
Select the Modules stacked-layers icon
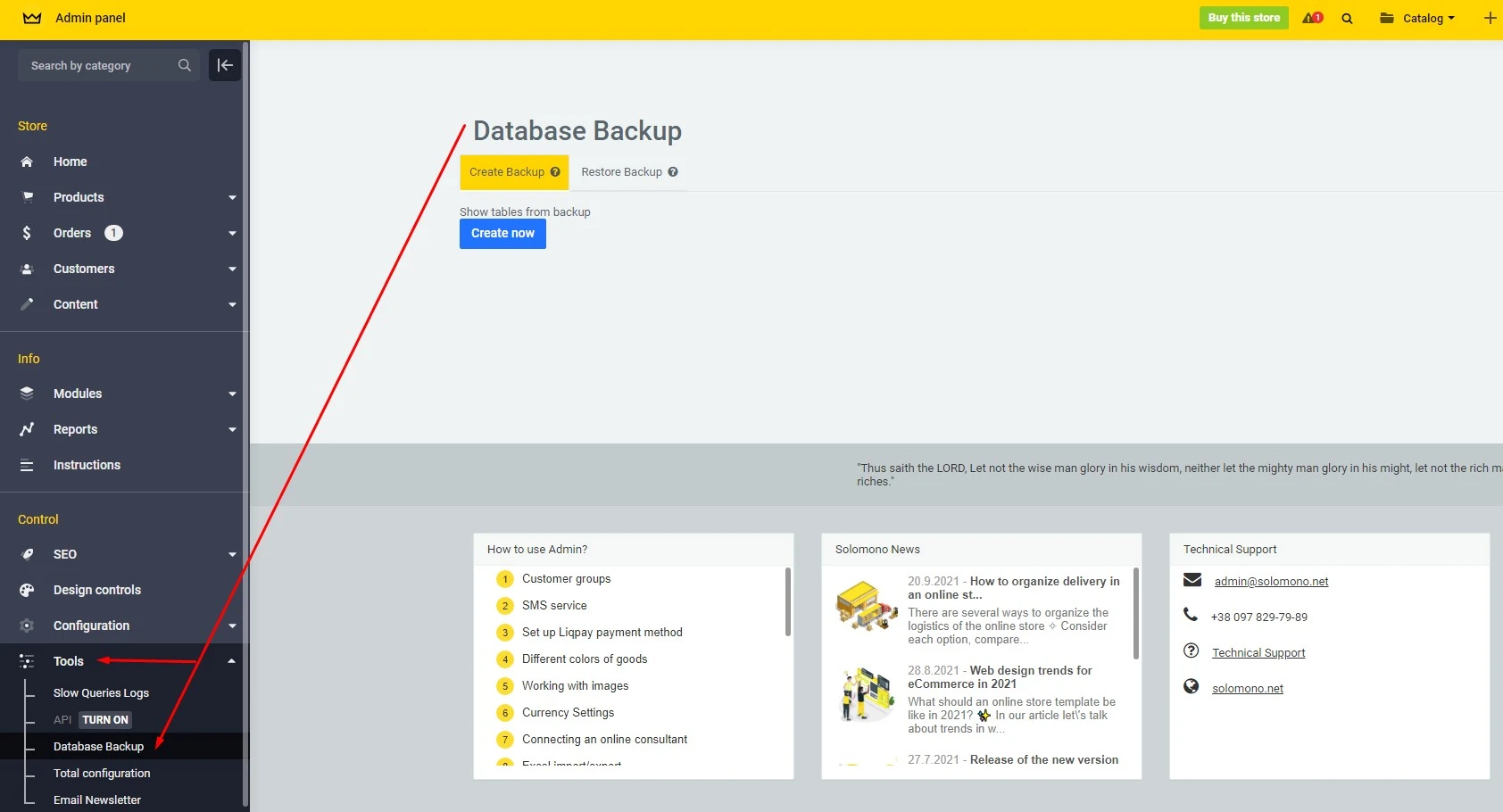(x=27, y=394)
